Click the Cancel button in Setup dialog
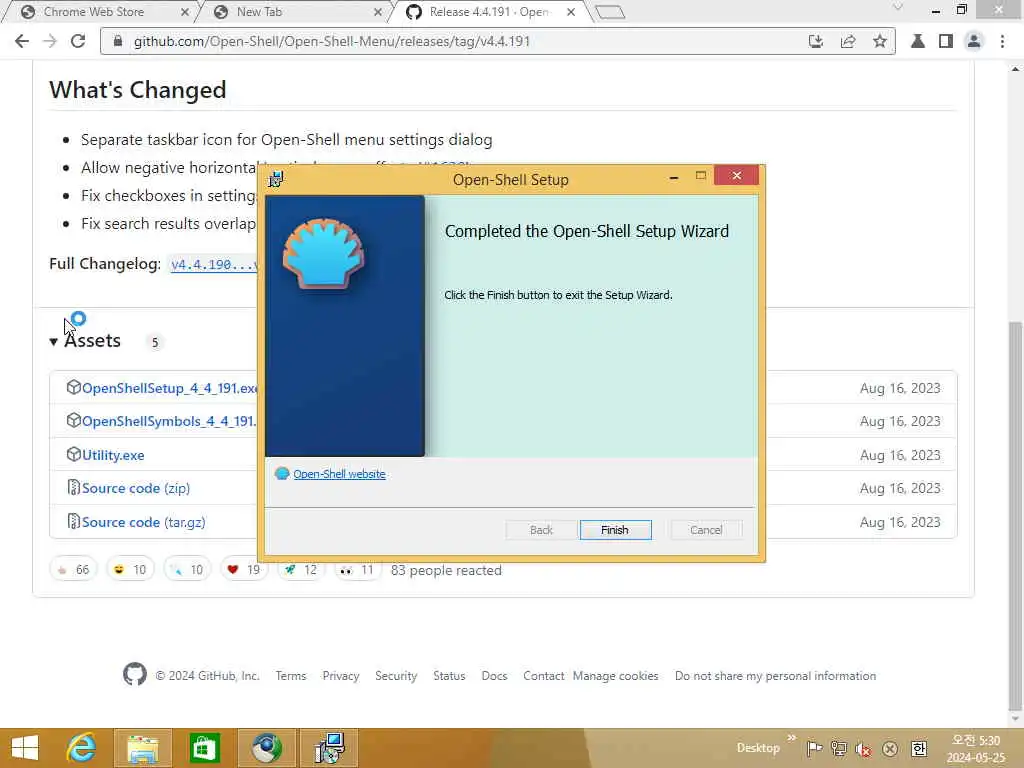Viewport: 1024px width, 768px height. point(706,530)
